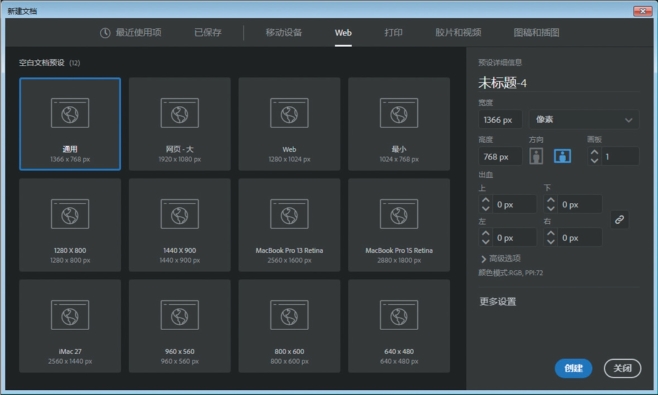The width and height of the screenshot is (658, 395).
Task: Switch to the 移动设备 tab
Action: (x=284, y=32)
